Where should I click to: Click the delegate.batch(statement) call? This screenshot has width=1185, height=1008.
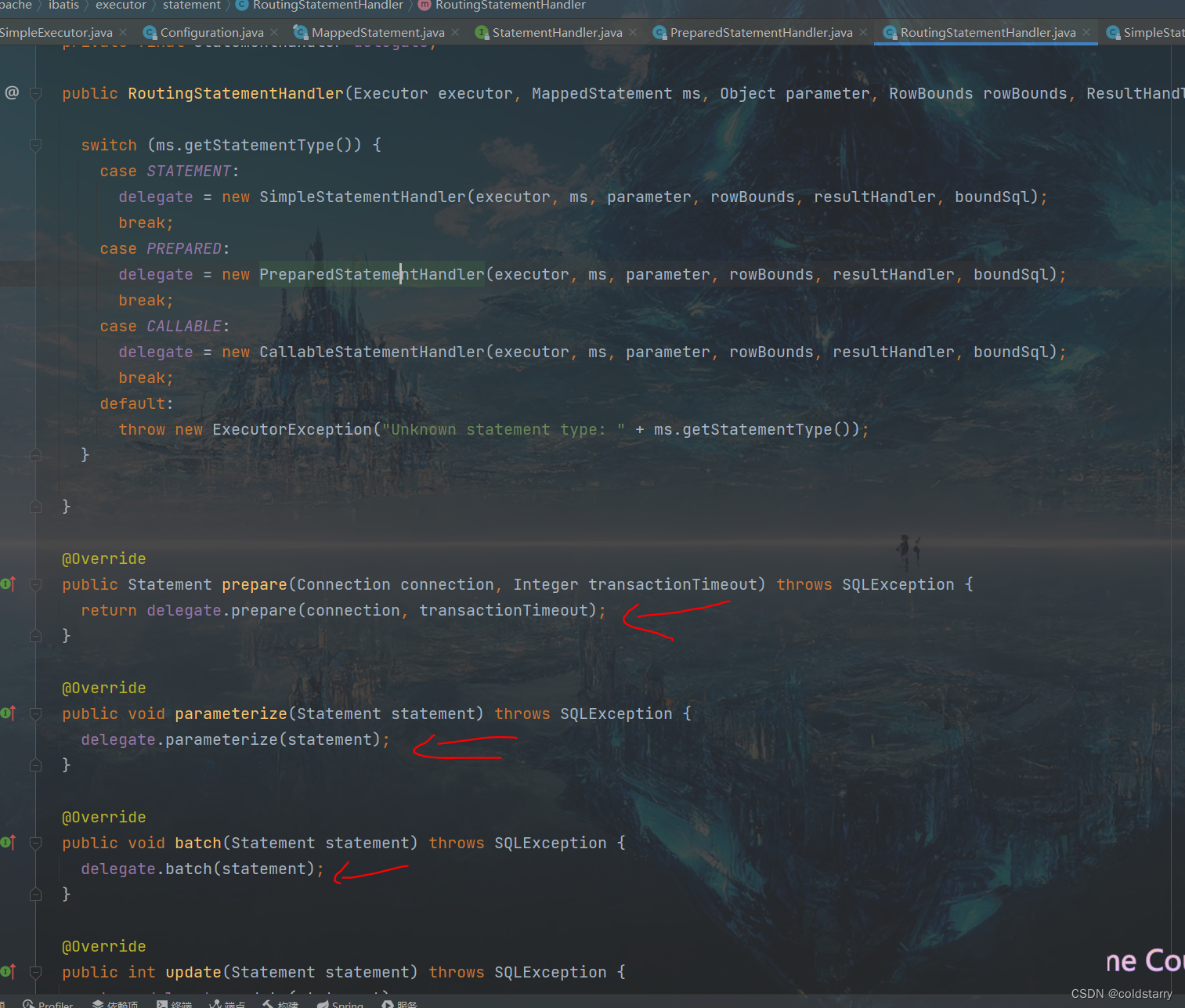coord(198,869)
